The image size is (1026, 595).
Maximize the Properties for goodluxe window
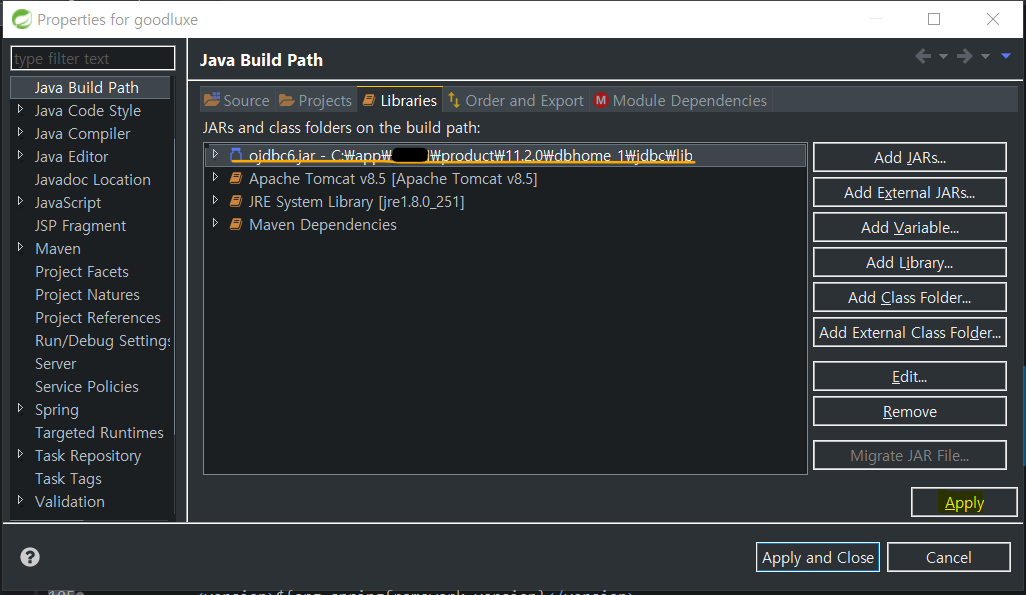[934, 19]
